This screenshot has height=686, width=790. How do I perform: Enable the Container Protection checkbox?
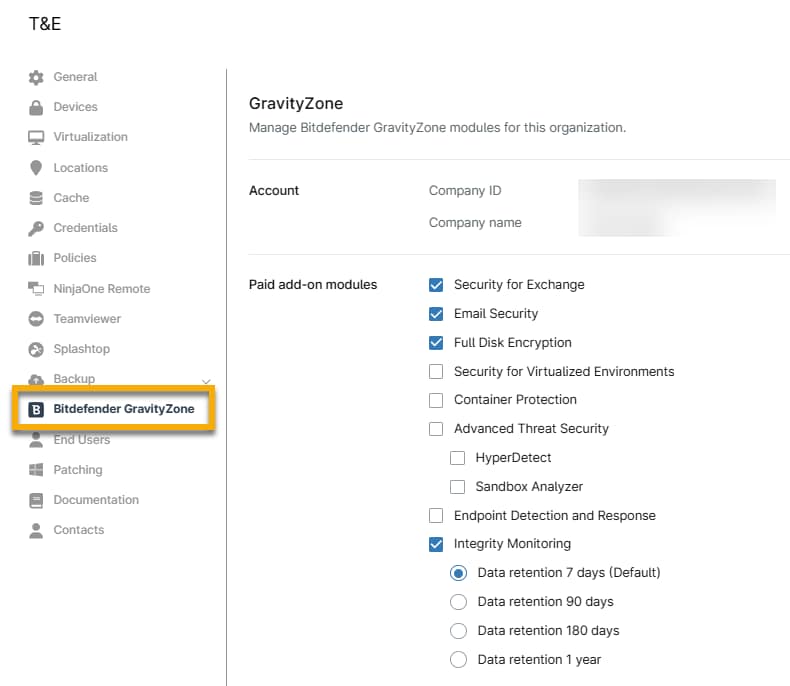pyautogui.click(x=436, y=400)
